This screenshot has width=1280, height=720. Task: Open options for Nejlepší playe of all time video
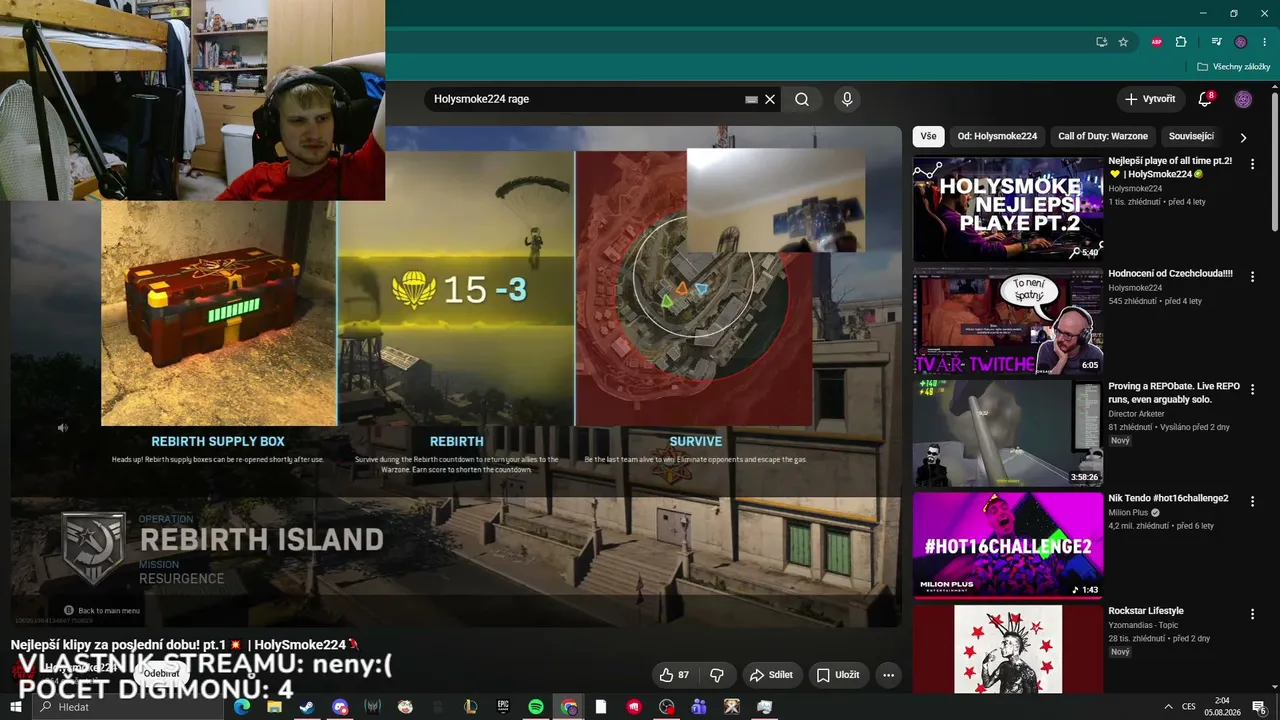point(1252,163)
